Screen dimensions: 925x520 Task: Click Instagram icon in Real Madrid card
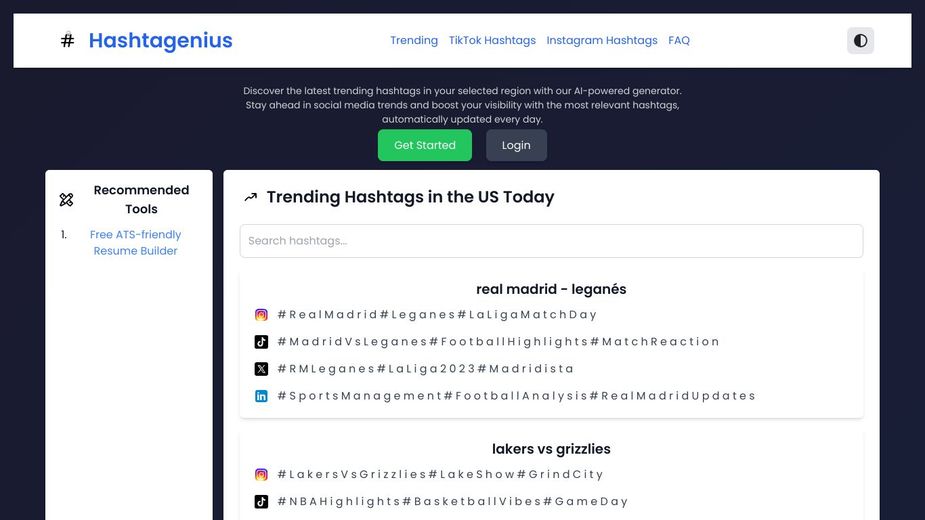[261, 315]
